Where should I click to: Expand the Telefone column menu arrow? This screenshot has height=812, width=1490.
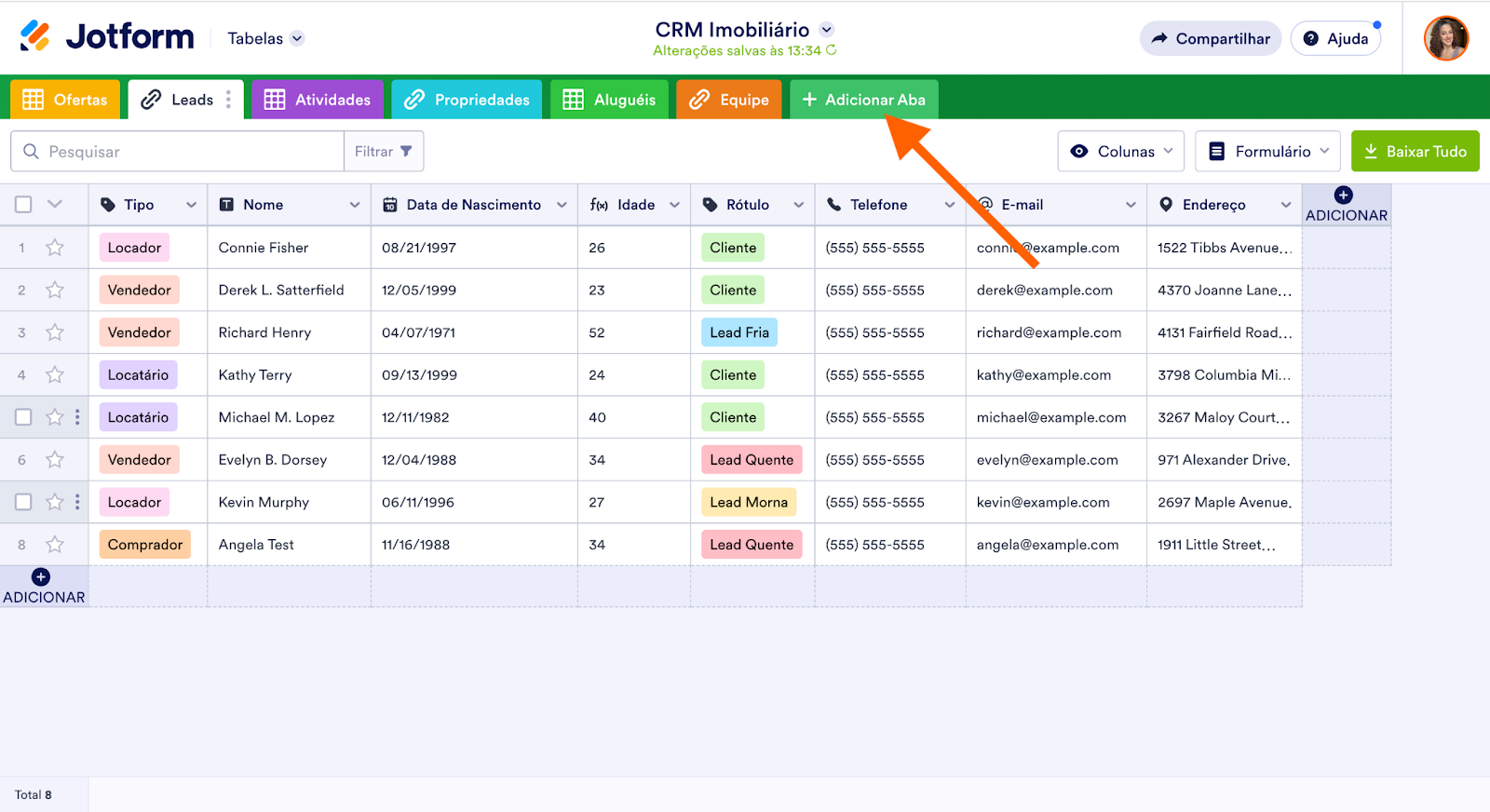(x=950, y=205)
